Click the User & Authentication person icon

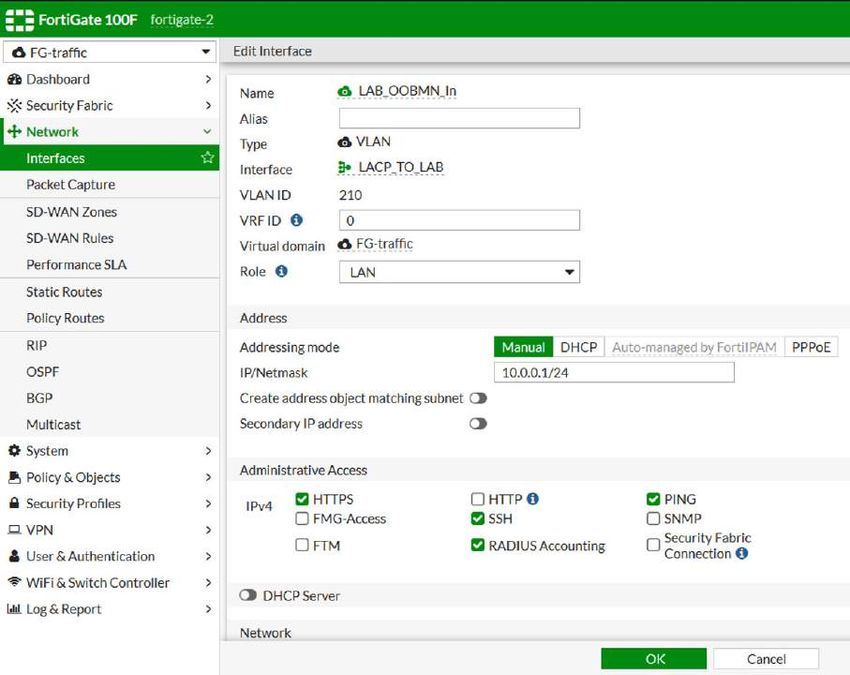click(14, 556)
